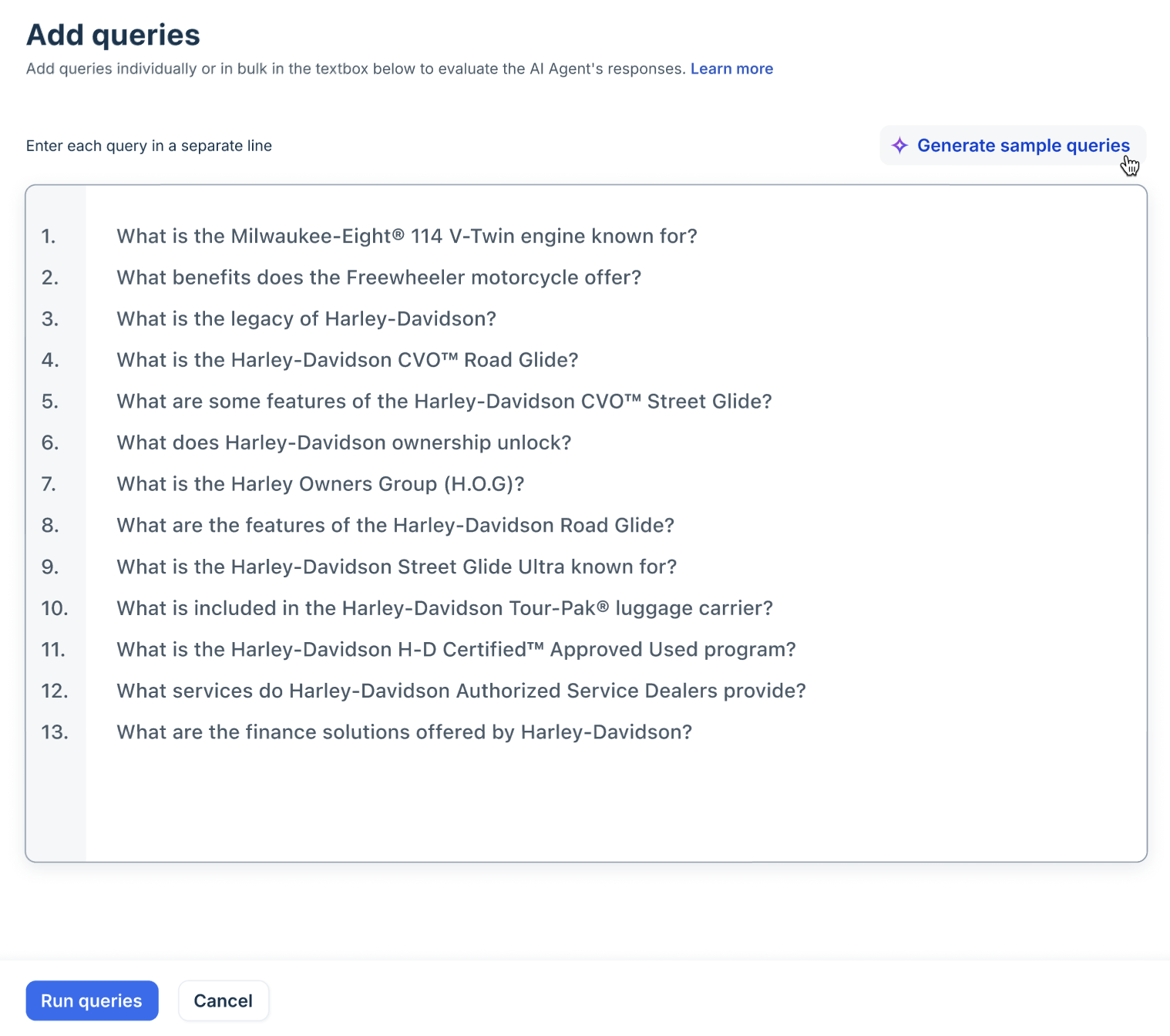This screenshot has width=1170, height=1036.
Task: Click 'What is the legacy of Harley-Davidson?'
Action: click(306, 319)
